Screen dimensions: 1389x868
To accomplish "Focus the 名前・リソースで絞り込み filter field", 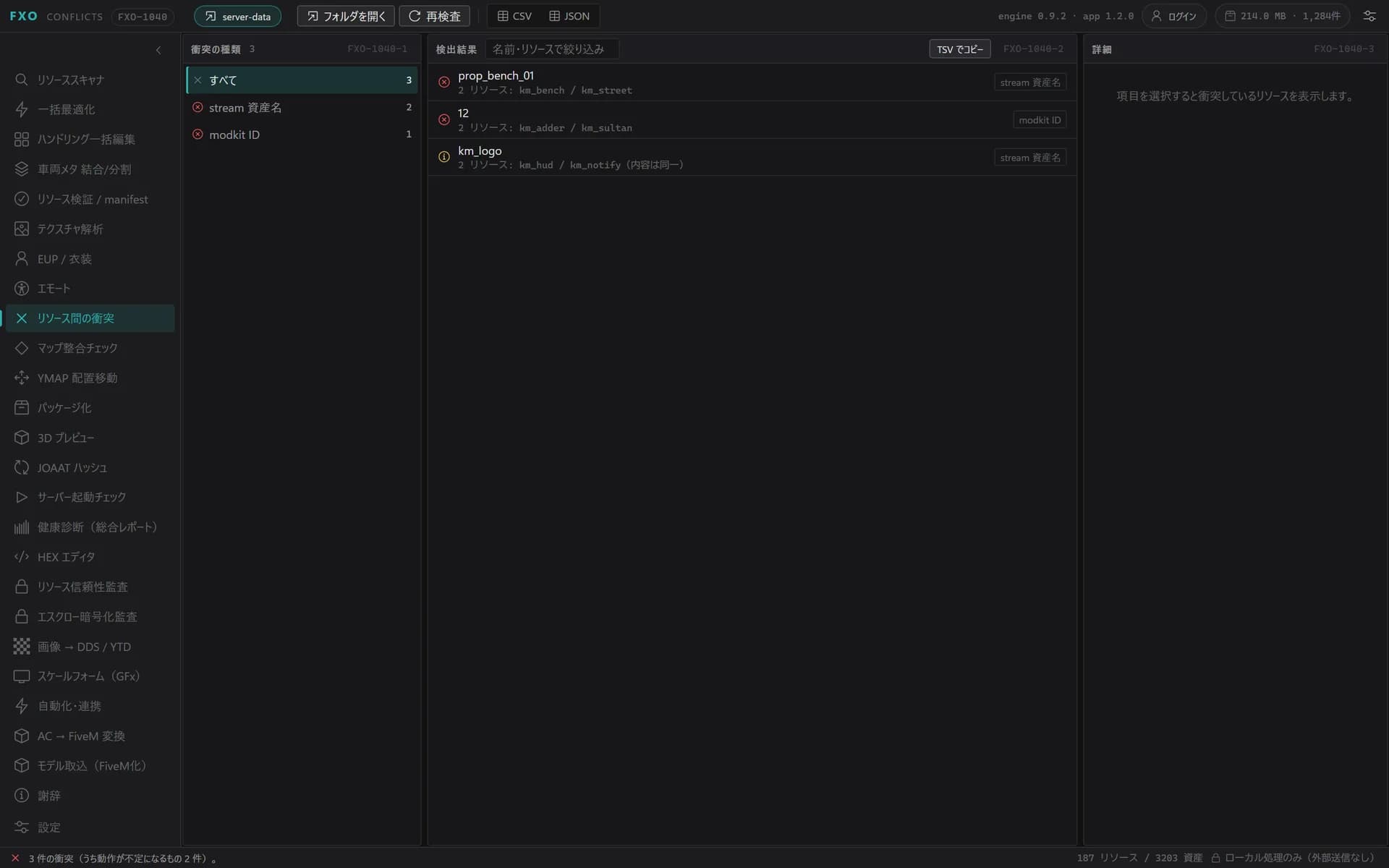I will point(552,49).
